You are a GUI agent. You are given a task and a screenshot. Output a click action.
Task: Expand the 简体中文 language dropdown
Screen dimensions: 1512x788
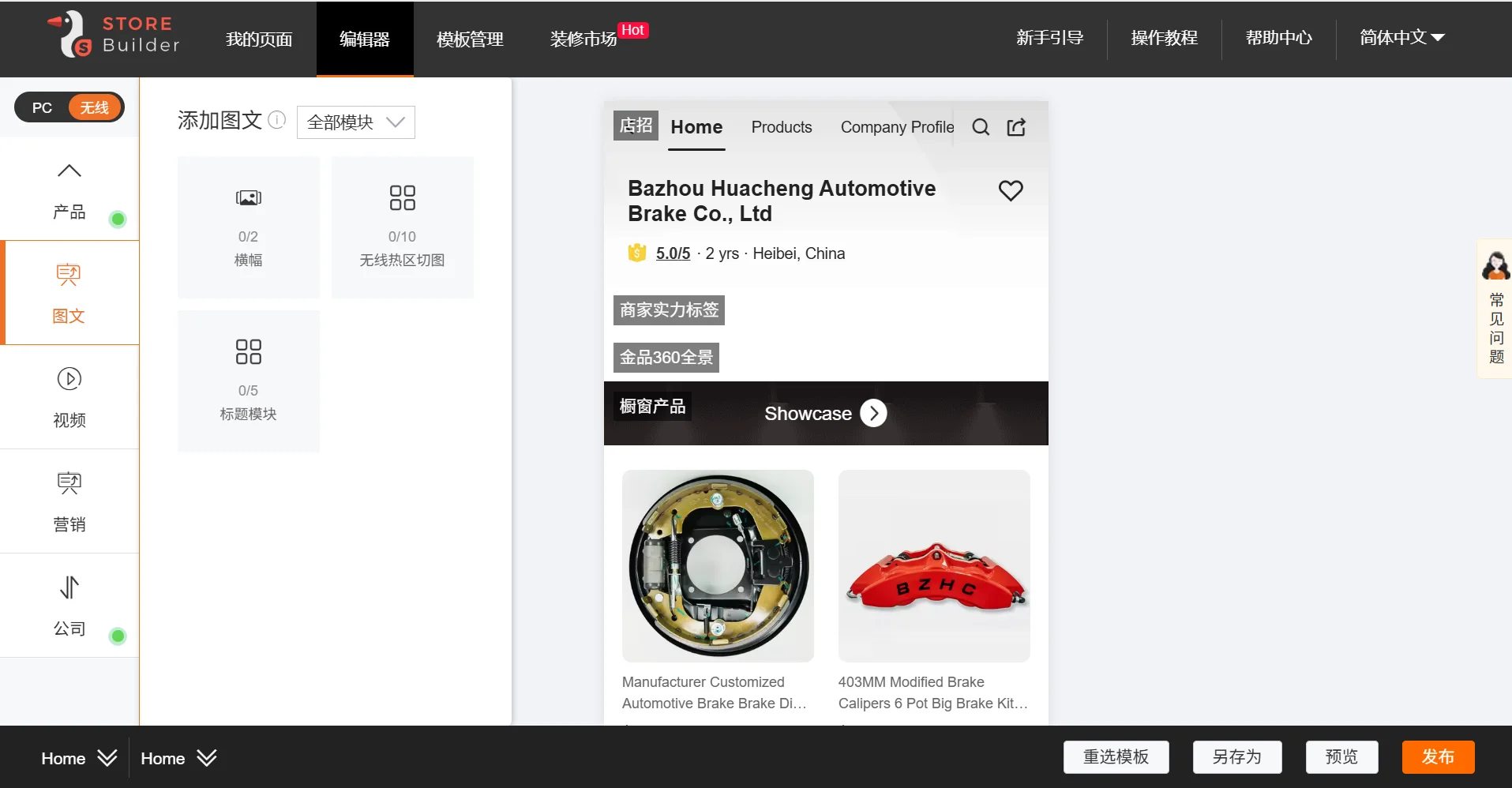click(x=1401, y=38)
